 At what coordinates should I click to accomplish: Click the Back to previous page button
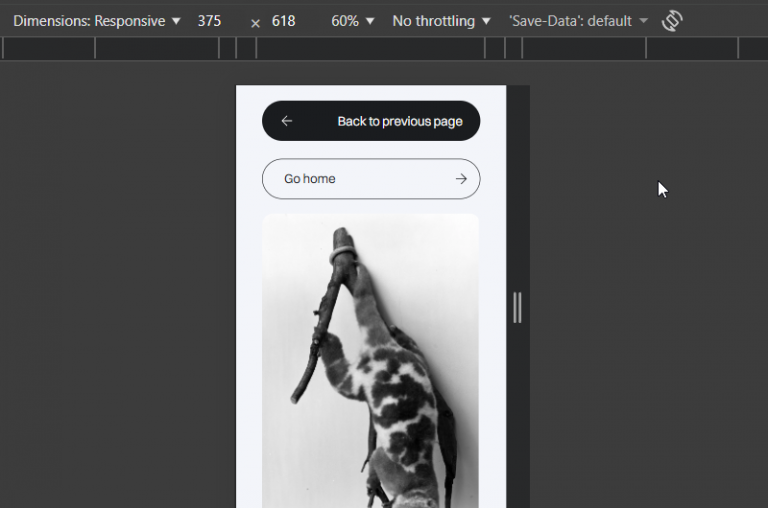coord(371,121)
